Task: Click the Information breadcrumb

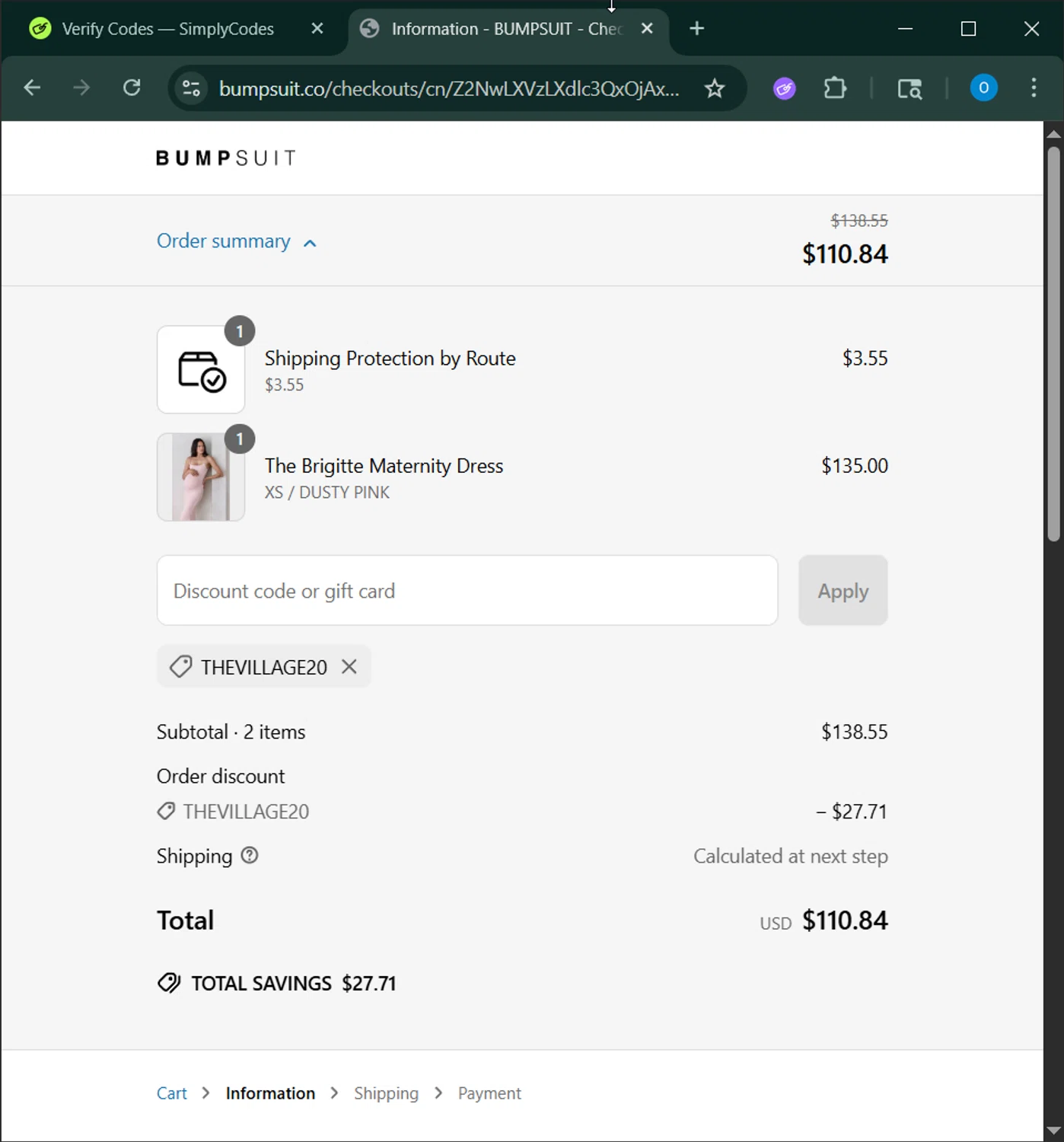Action: 270,1094
